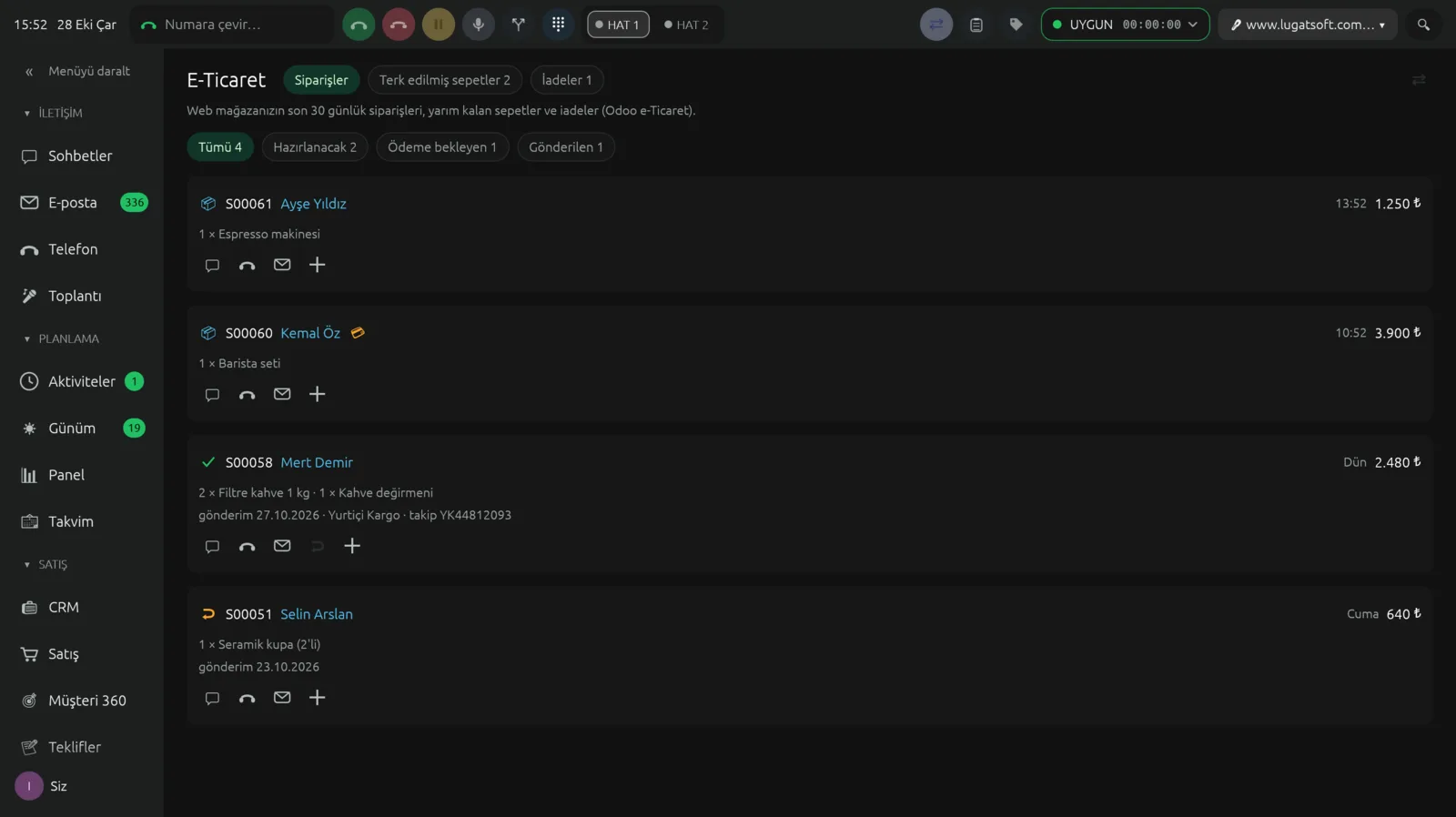Open the notes clipboard icon
Image resolution: width=1456 pixels, height=817 pixels.
[976, 25]
